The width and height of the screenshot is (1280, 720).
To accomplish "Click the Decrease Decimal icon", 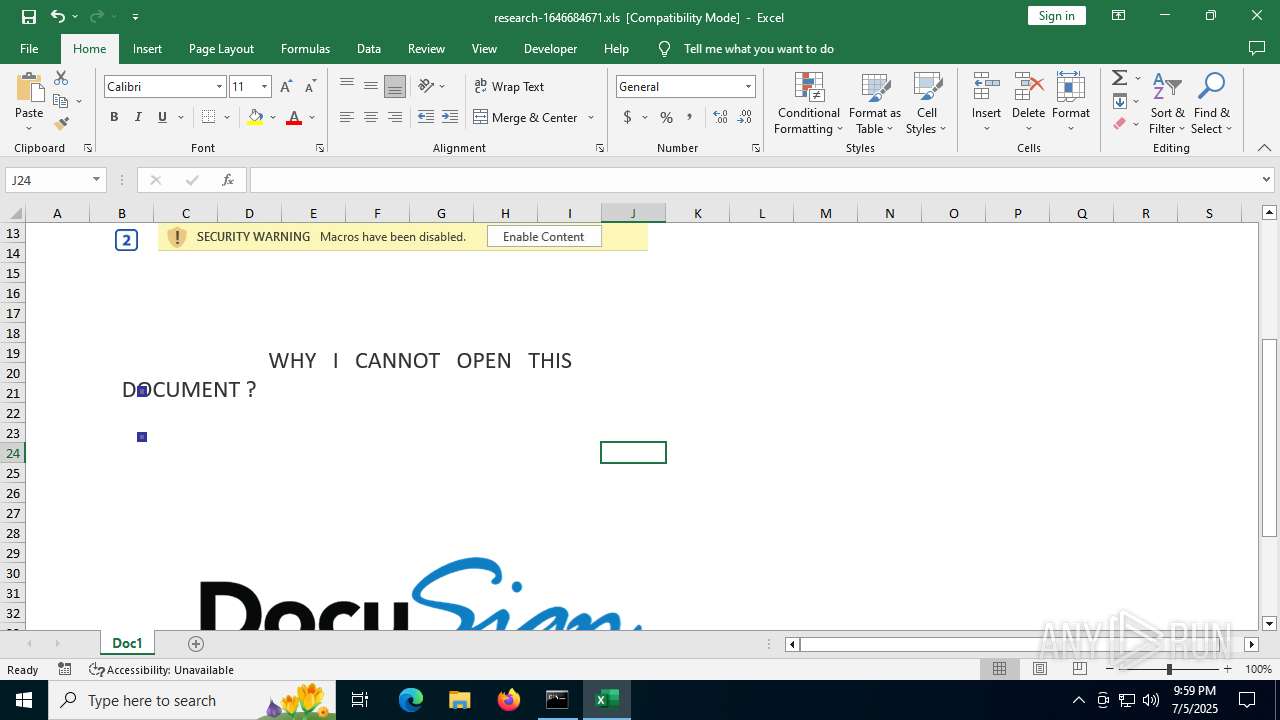I will (x=744, y=117).
